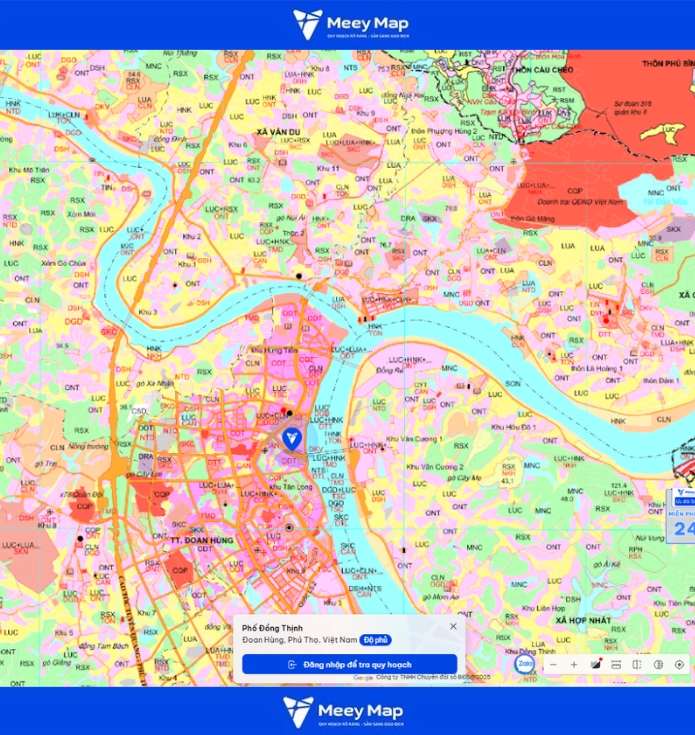Click the khu Tân Long label
Screen dimensions: 695x735
[291, 487]
